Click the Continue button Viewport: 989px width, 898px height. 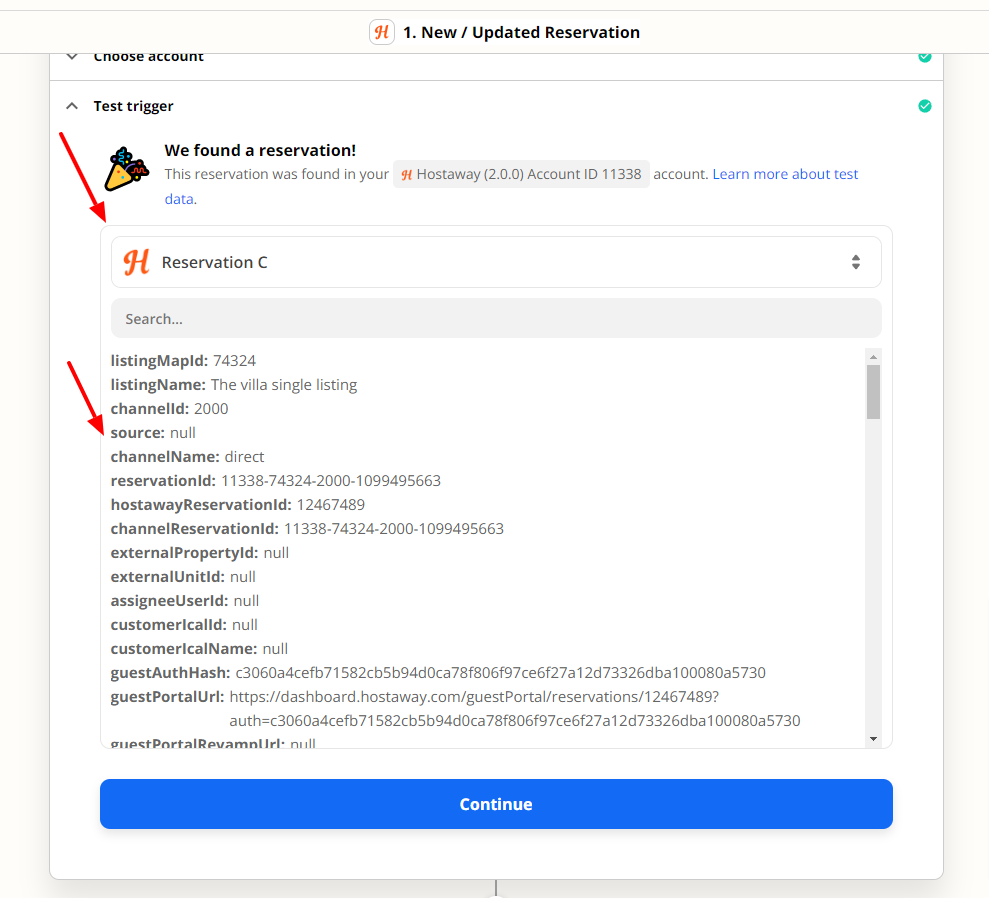pyautogui.click(x=496, y=804)
